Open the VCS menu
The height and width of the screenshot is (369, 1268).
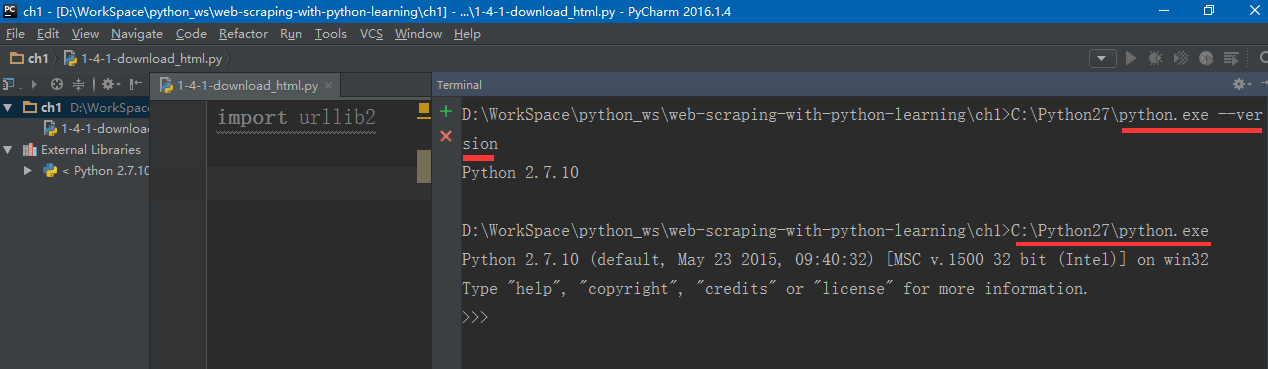[371, 33]
